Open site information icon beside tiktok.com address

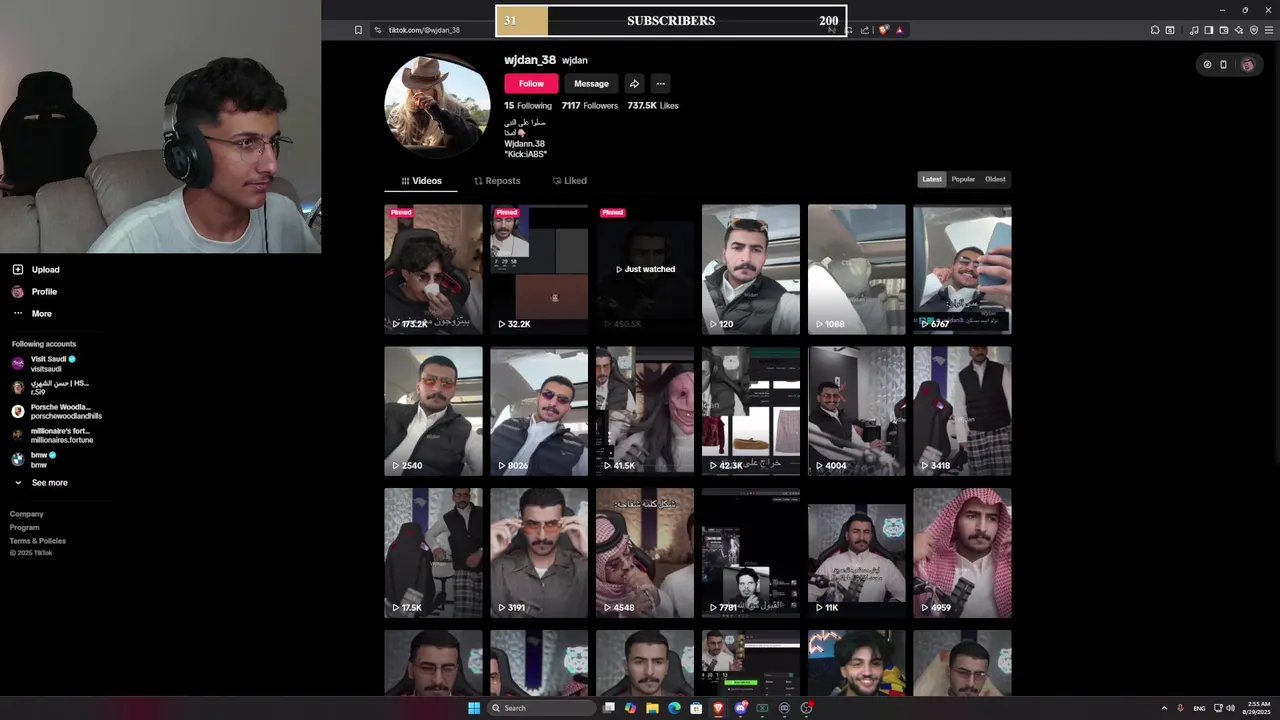[378, 30]
